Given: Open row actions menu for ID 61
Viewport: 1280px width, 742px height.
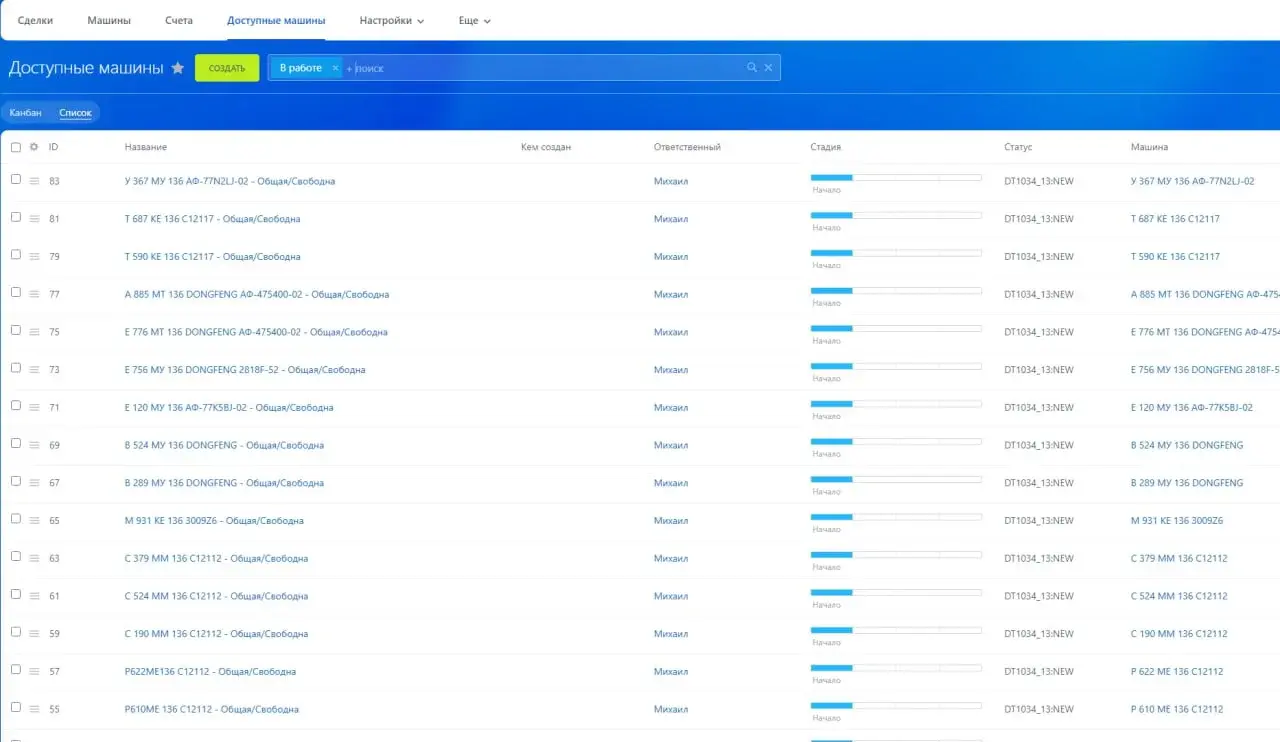Looking at the screenshot, I should tap(34, 596).
